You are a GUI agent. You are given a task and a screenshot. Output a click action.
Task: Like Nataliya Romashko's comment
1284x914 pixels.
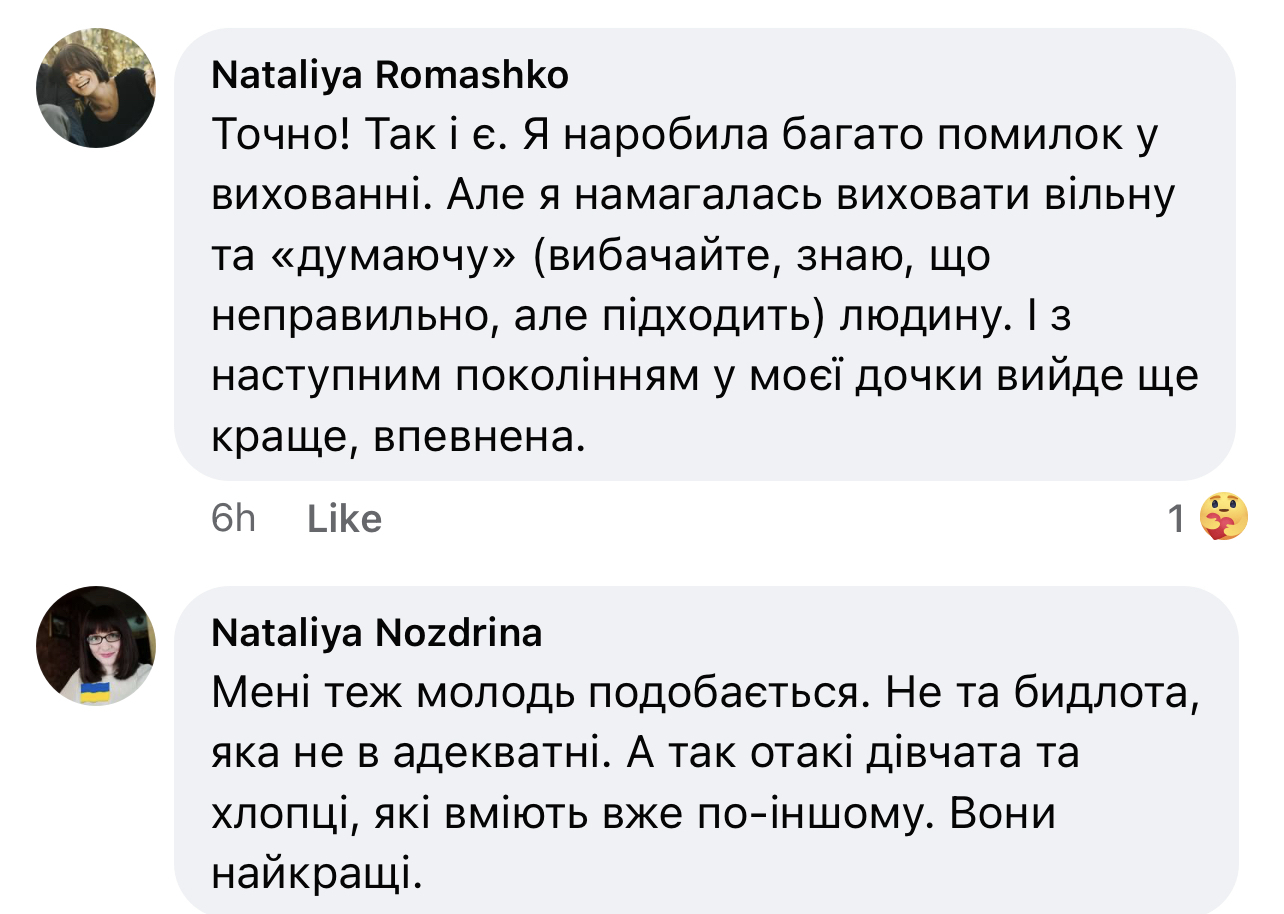coord(345,519)
